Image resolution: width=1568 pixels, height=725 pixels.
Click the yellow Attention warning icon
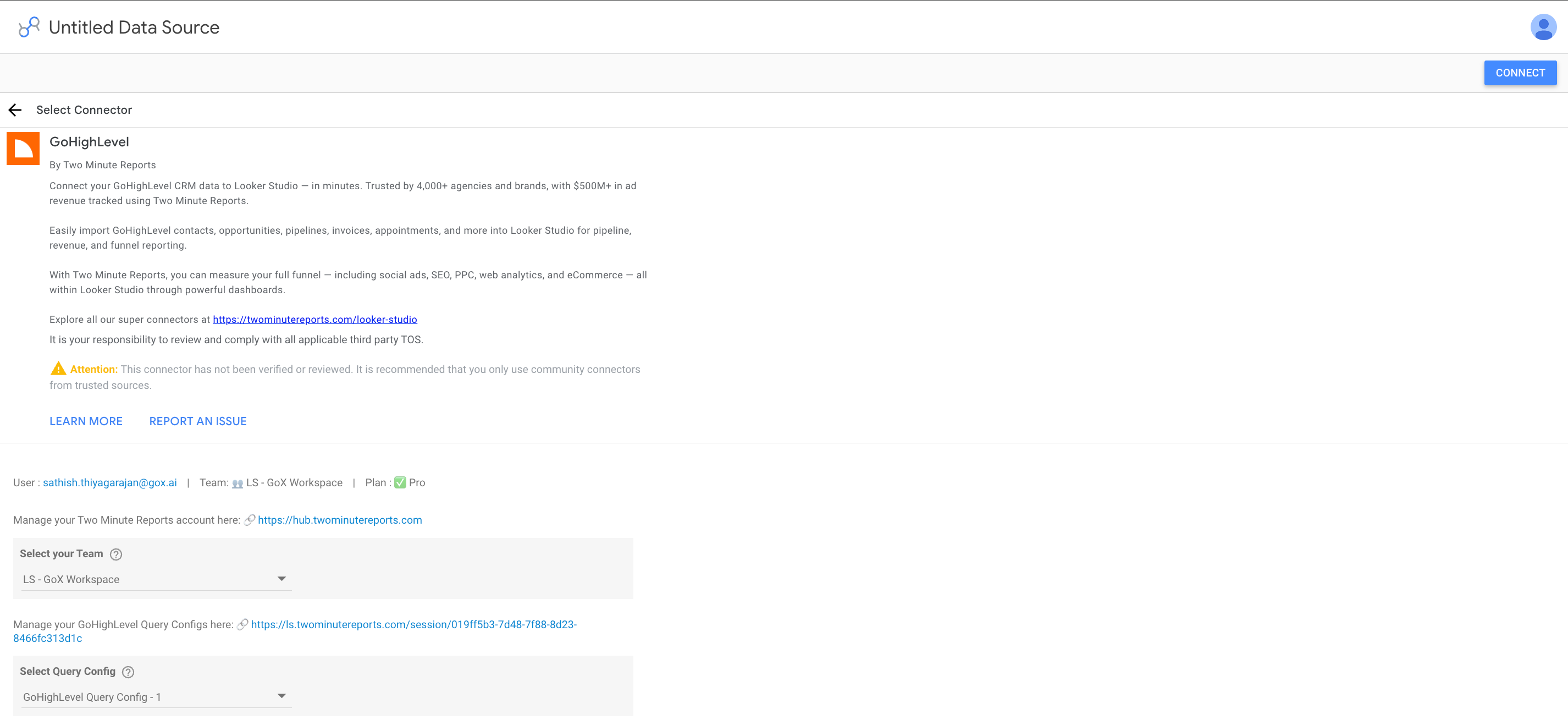(58, 369)
